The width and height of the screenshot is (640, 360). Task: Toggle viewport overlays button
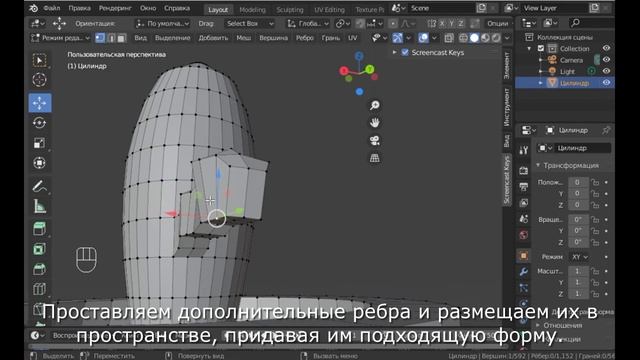423,38
